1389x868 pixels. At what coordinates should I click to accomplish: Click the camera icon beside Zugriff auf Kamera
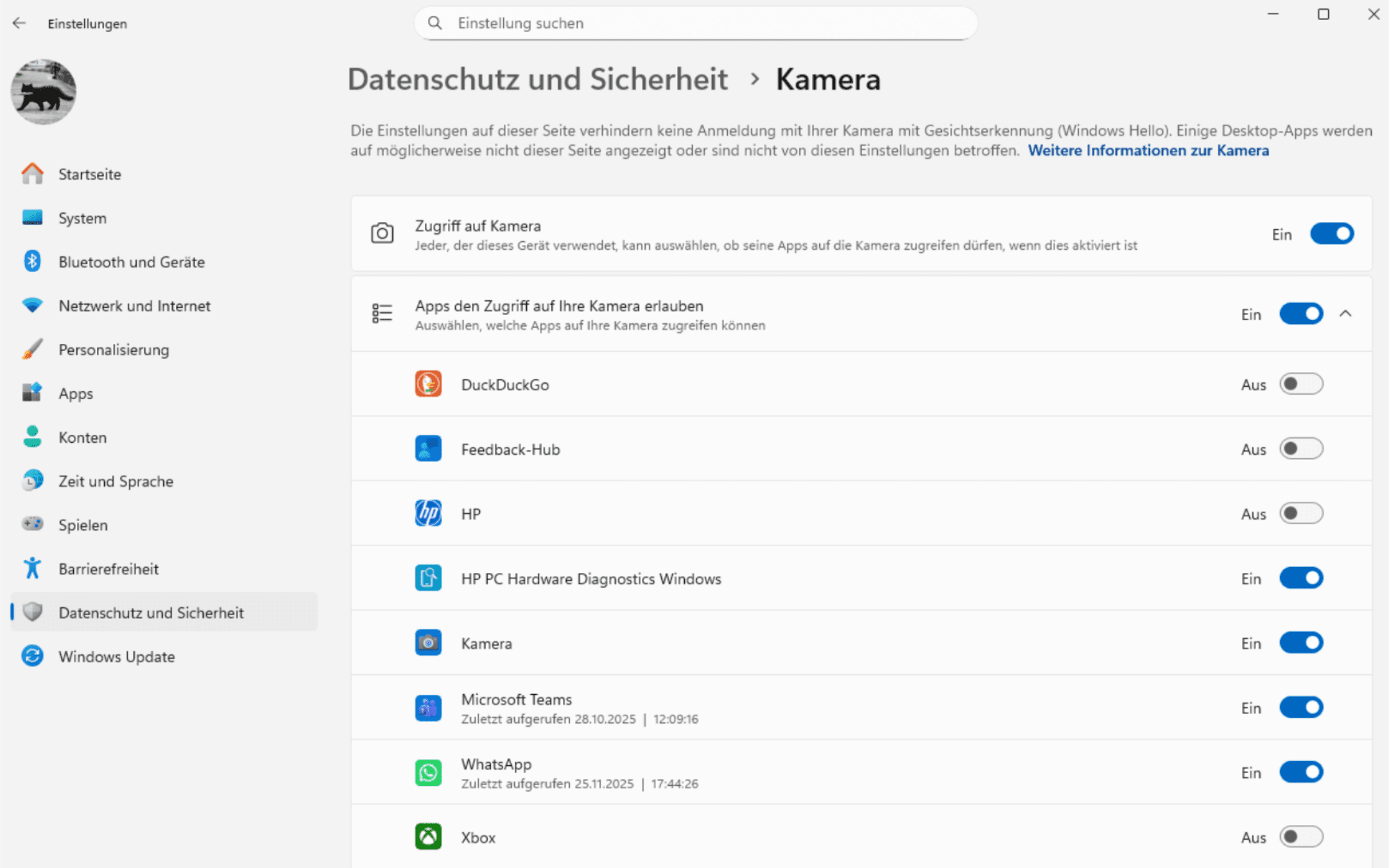pyautogui.click(x=382, y=234)
